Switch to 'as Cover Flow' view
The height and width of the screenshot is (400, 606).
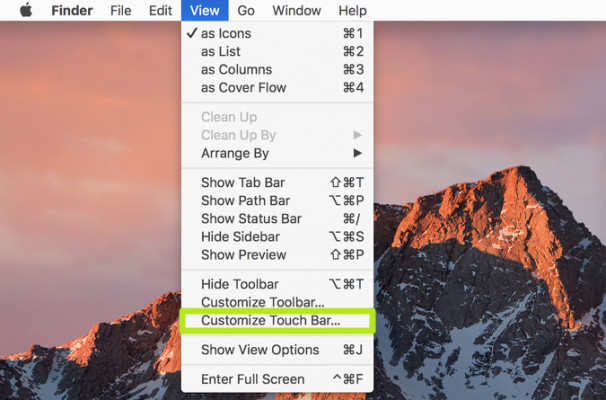[x=243, y=87]
